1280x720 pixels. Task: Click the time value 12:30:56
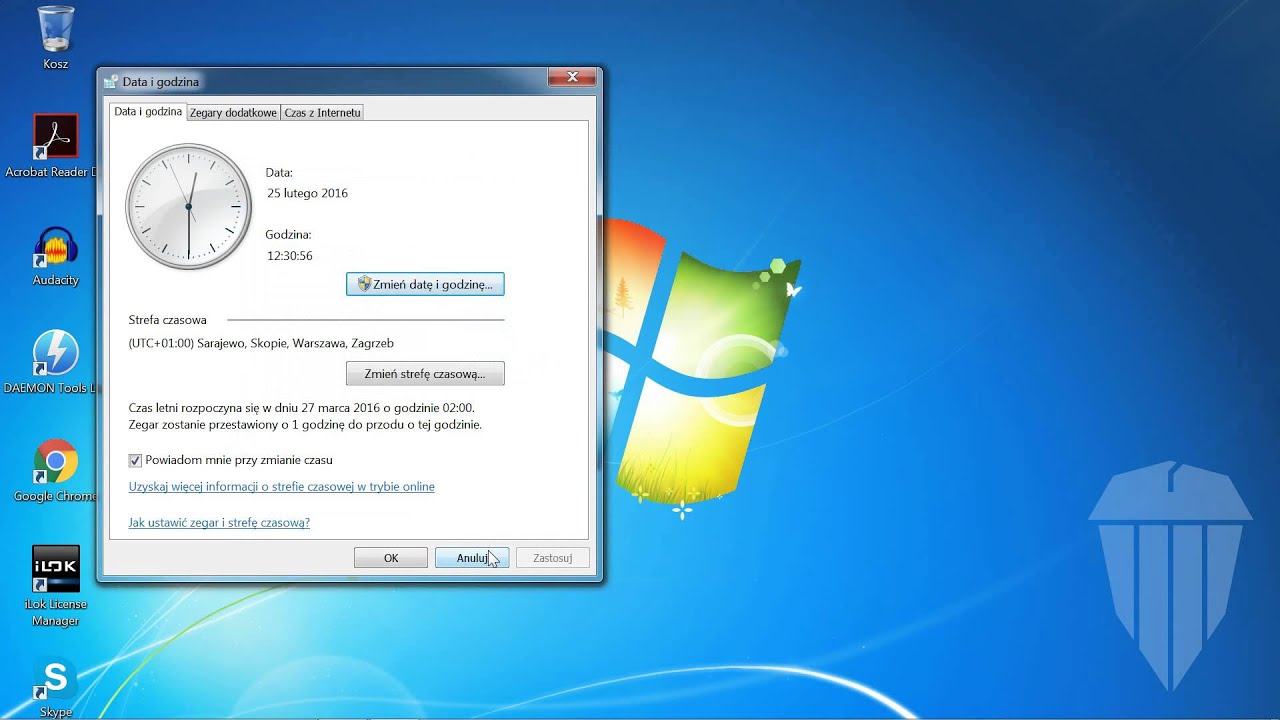290,256
